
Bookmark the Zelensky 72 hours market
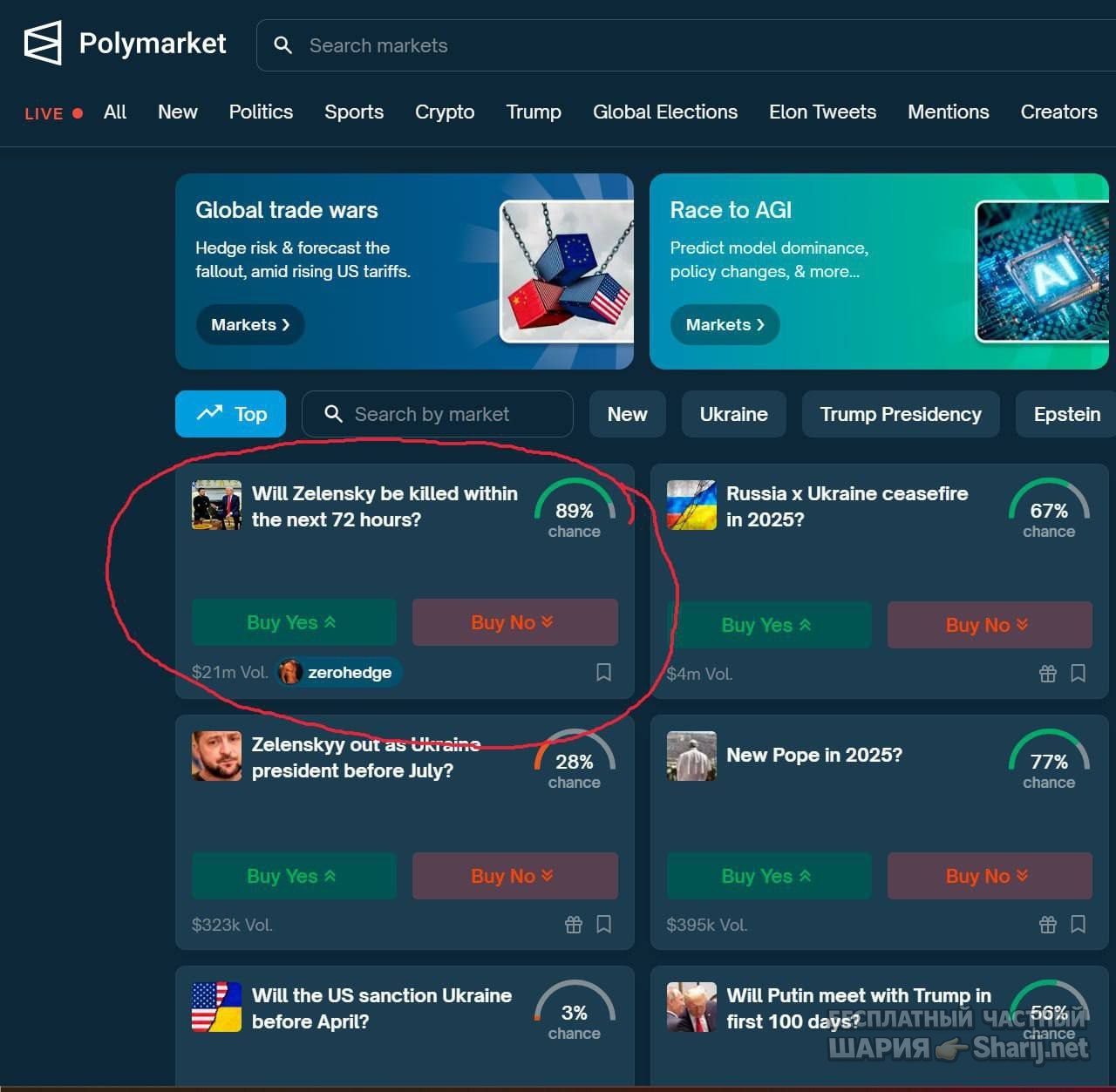click(x=603, y=672)
